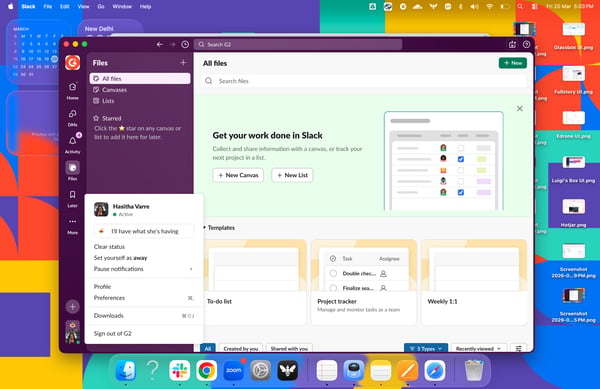Select Lists in Files sidebar
This screenshot has height=389, width=600.
(140, 101)
